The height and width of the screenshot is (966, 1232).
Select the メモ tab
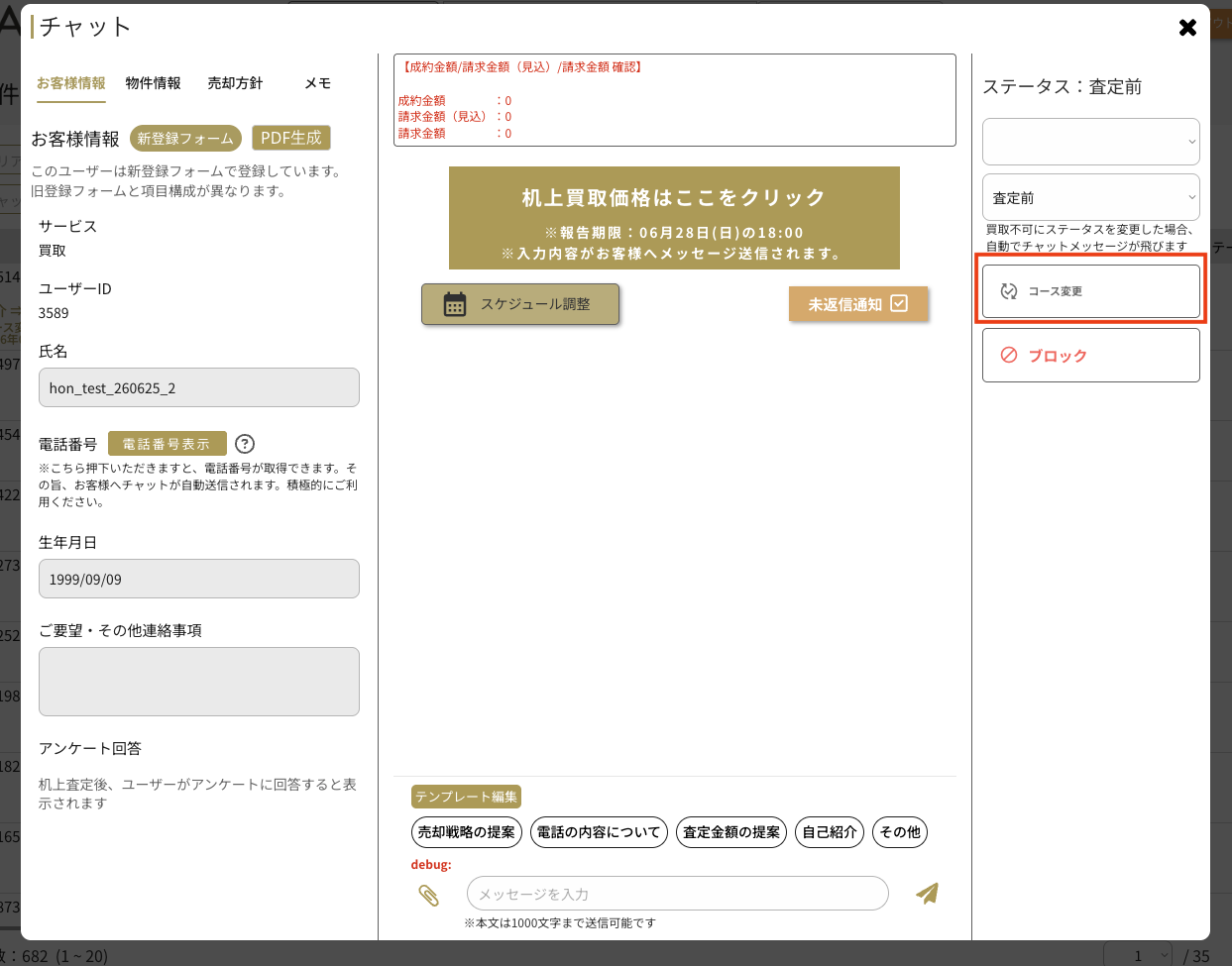tap(318, 83)
